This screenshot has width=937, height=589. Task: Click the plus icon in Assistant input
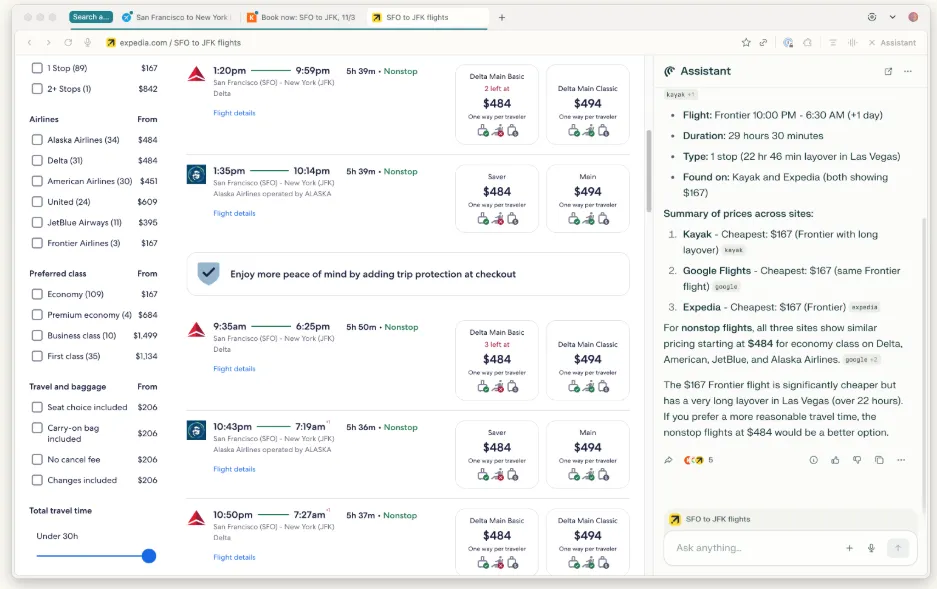point(849,548)
